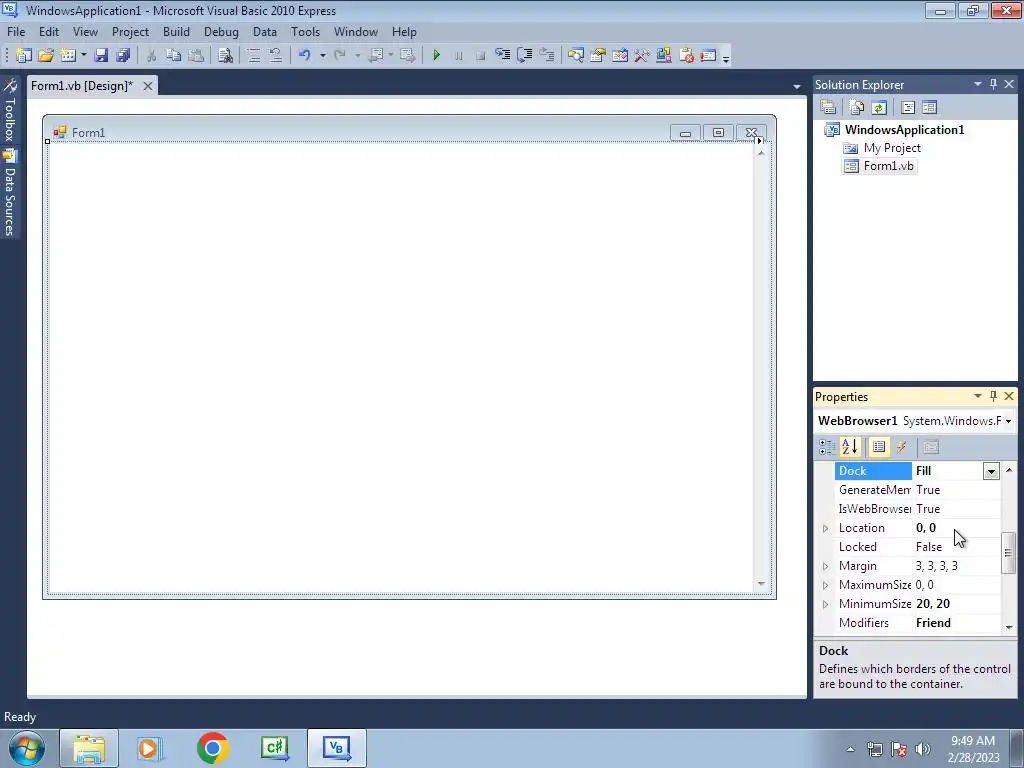Expand the MaximumSize property
The height and width of the screenshot is (768, 1024).
(825, 585)
